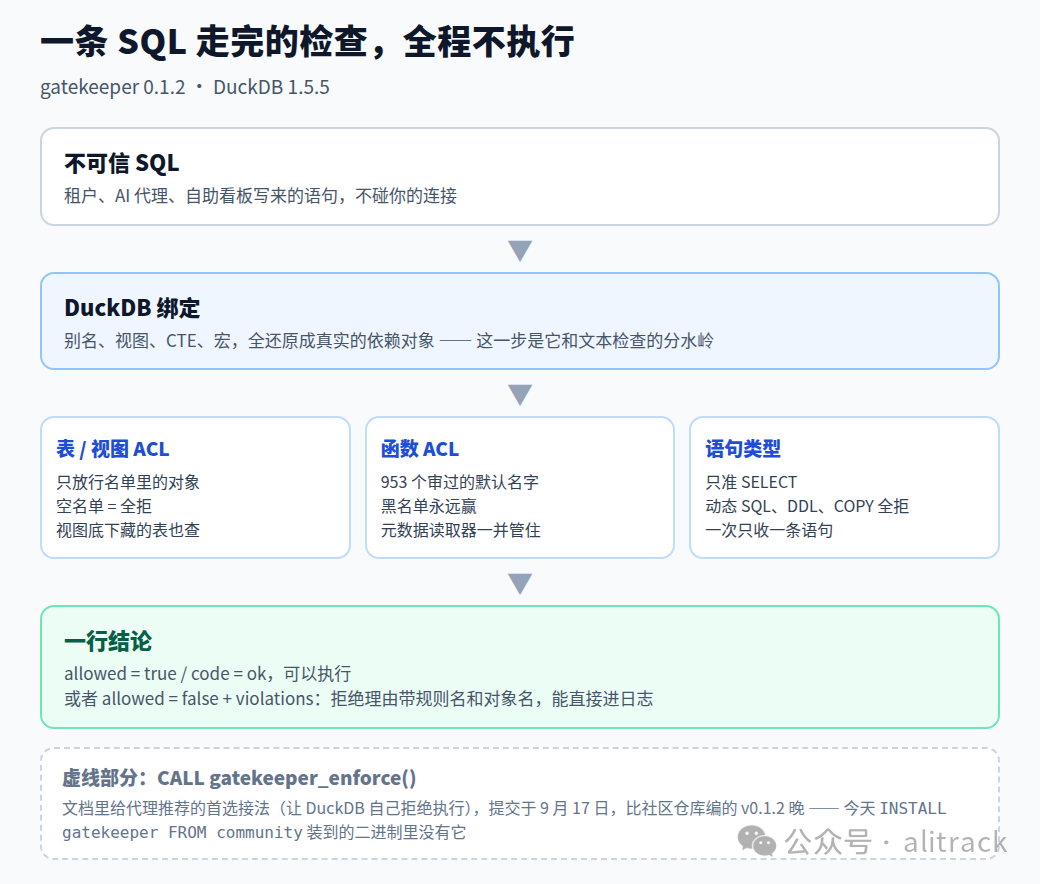Click the line 953 个审过的默认名字
Screen dimensions: 1040x884
[460, 482]
